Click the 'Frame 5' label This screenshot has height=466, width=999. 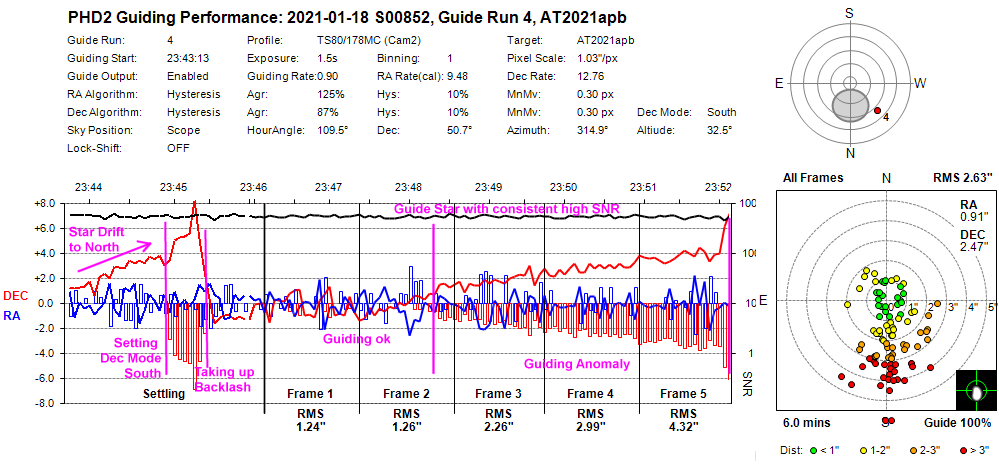pos(685,394)
